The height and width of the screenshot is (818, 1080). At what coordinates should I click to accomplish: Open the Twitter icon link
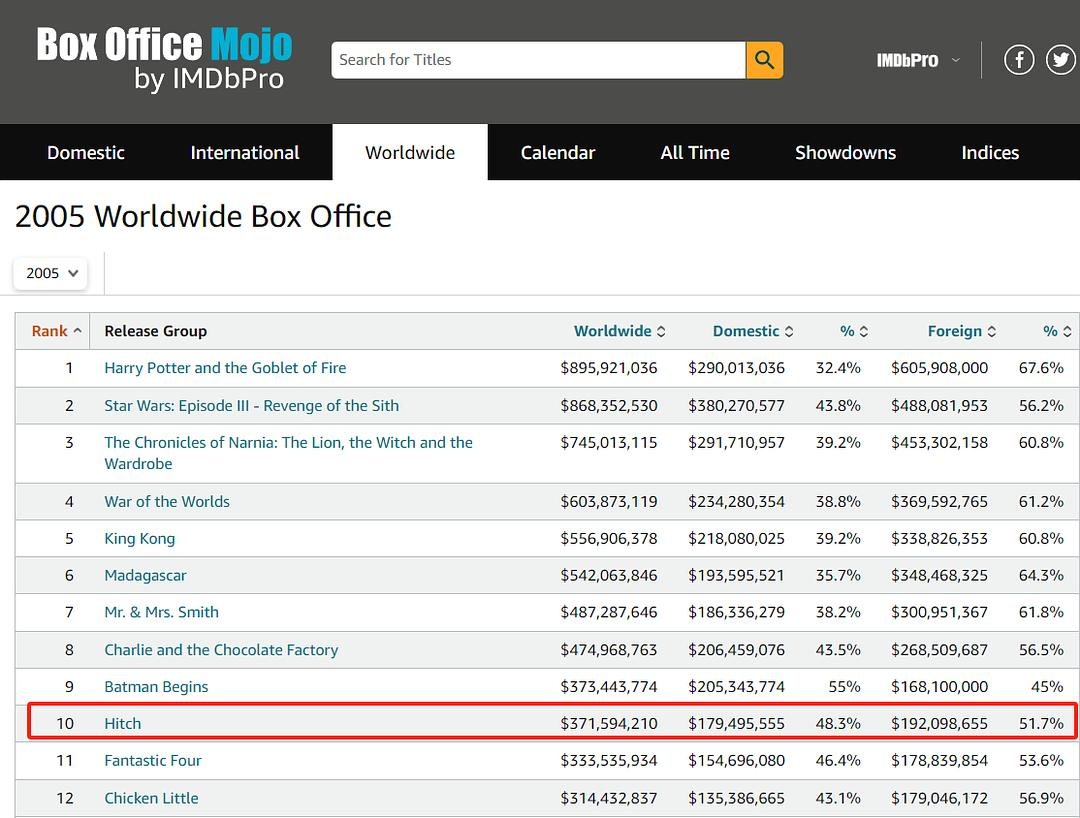(1060, 60)
